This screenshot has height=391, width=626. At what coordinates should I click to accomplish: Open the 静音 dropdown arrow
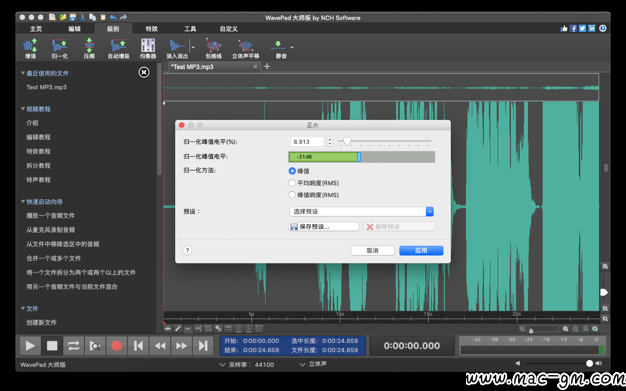point(292,47)
